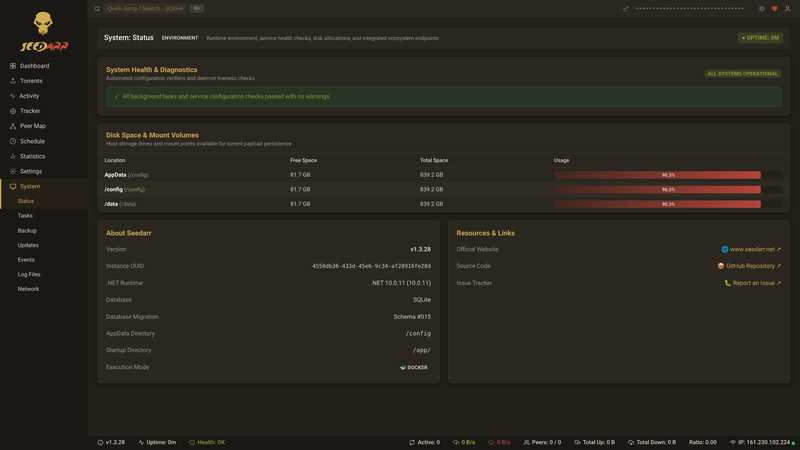The width and height of the screenshot is (800, 450).
Task: Click the ENVIRONMENT tag in header
Action: point(180,38)
